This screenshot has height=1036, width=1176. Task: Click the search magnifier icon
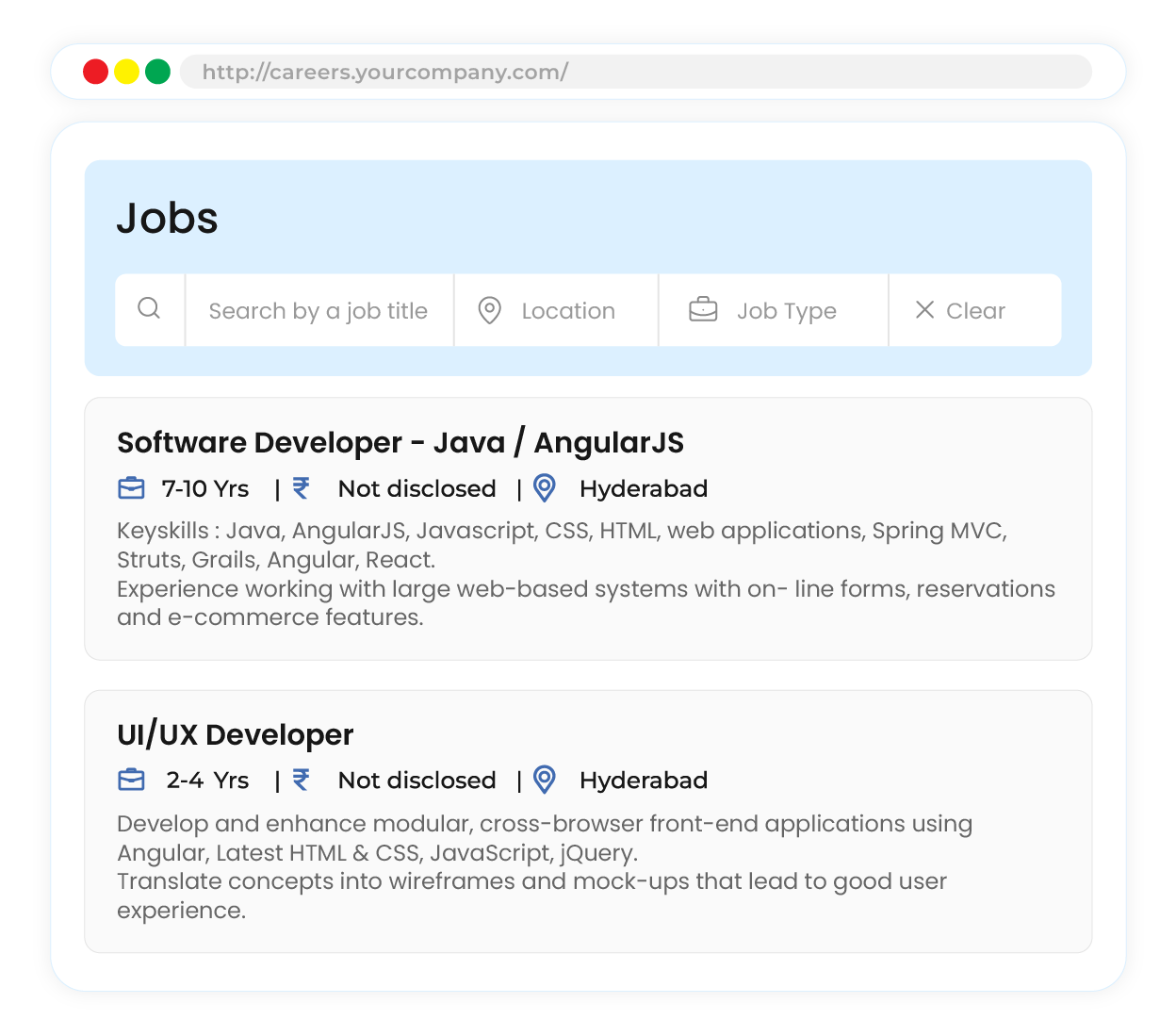tap(150, 309)
